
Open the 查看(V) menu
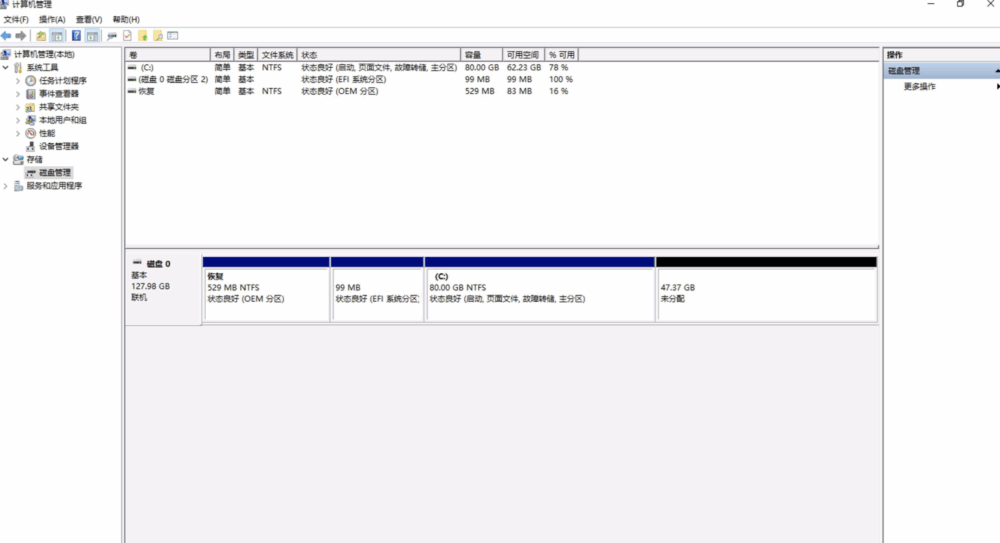[x=89, y=20]
